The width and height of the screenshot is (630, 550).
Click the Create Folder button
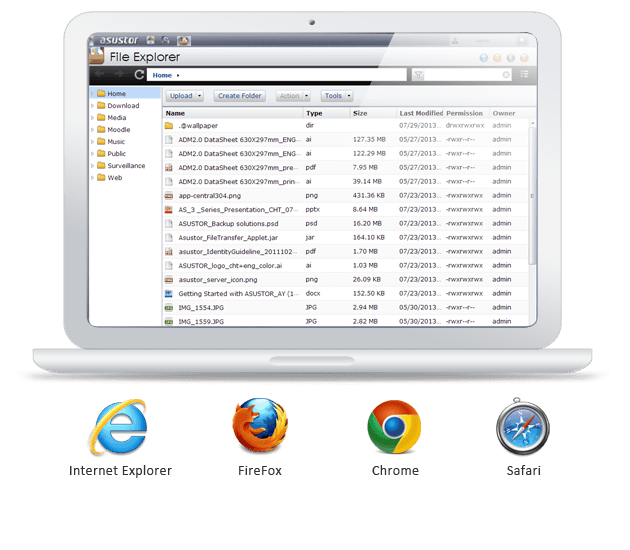[x=239, y=96]
